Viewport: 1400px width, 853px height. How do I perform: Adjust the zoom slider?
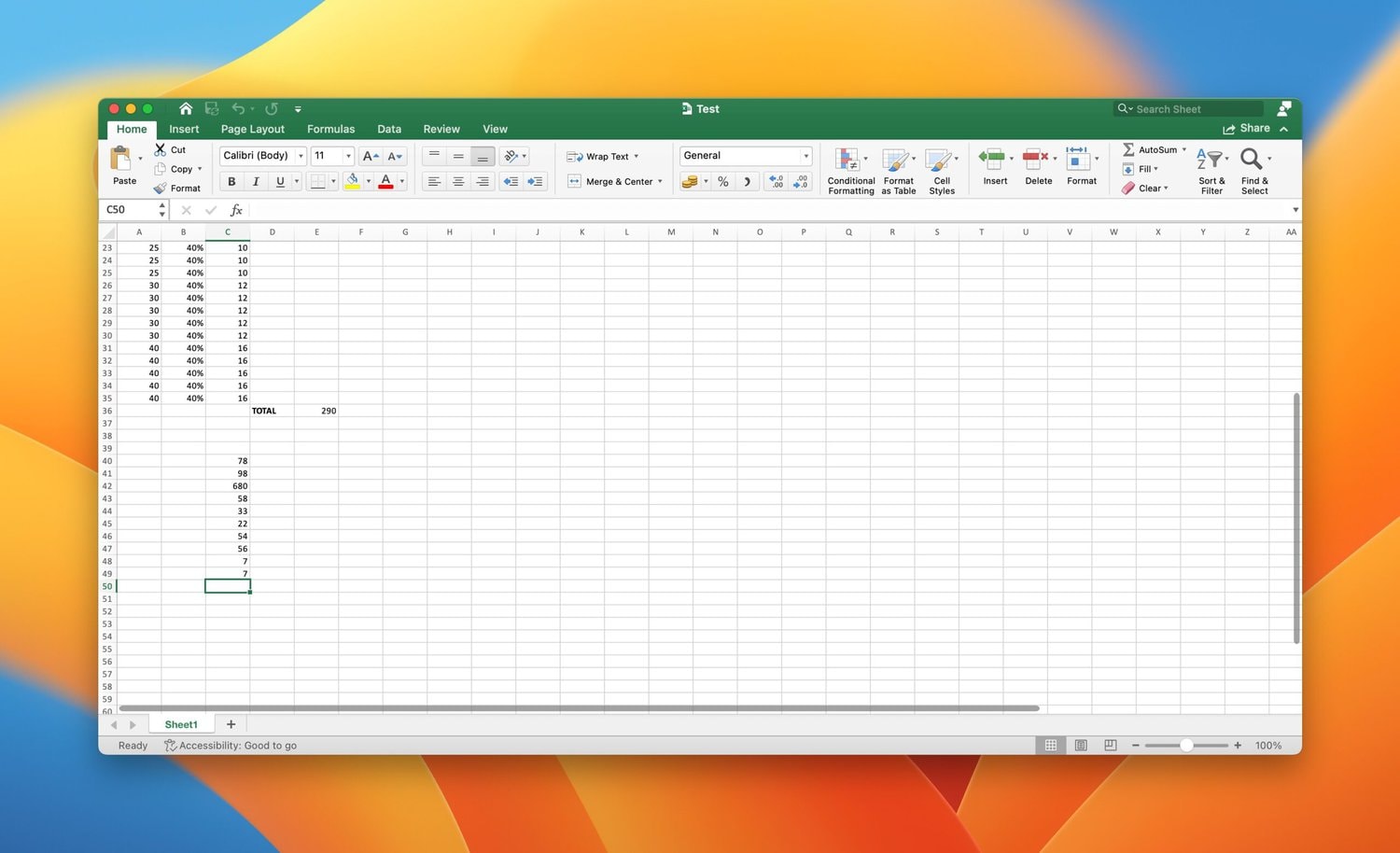coord(1187,745)
